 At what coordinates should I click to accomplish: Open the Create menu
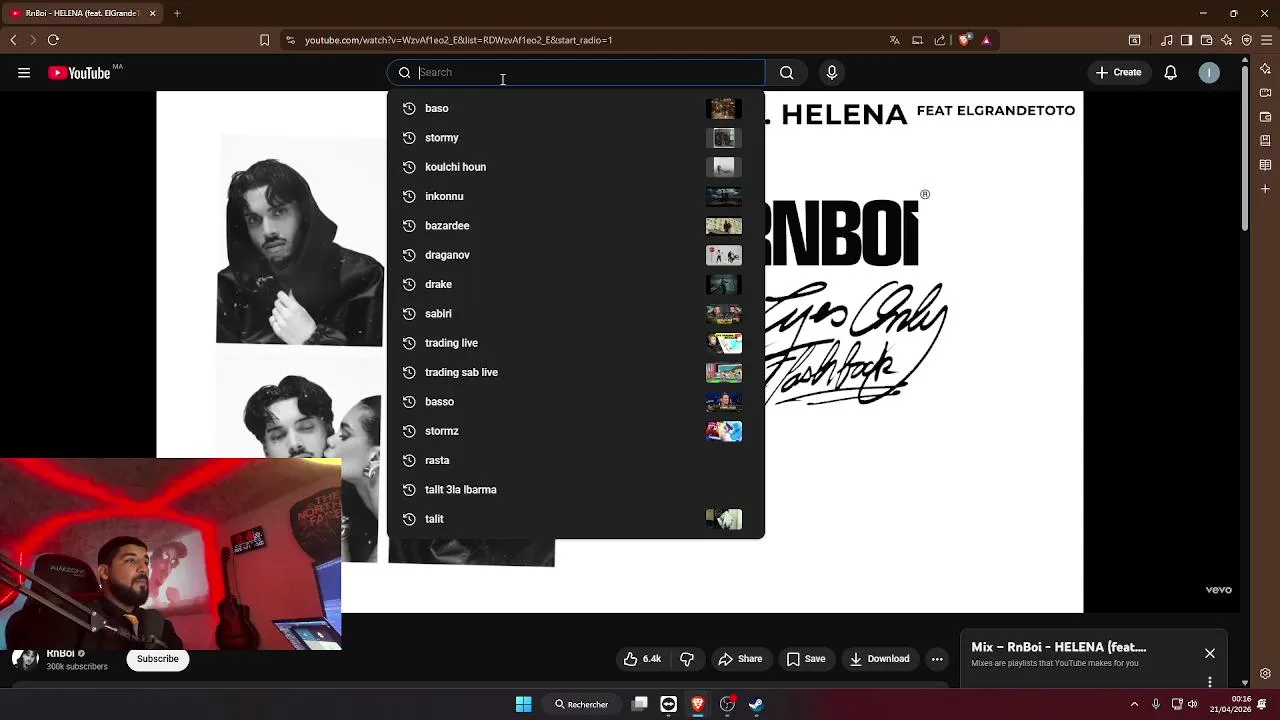click(x=1118, y=72)
